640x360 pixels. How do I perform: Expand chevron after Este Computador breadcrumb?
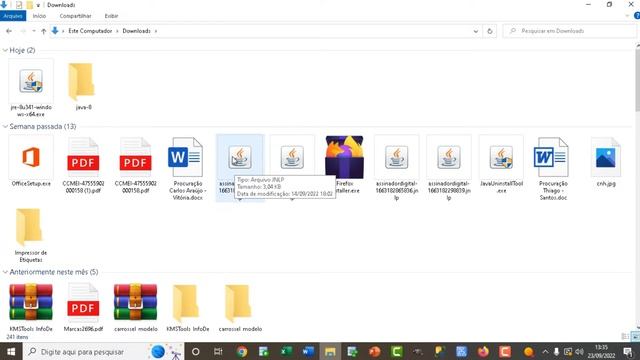point(117,31)
